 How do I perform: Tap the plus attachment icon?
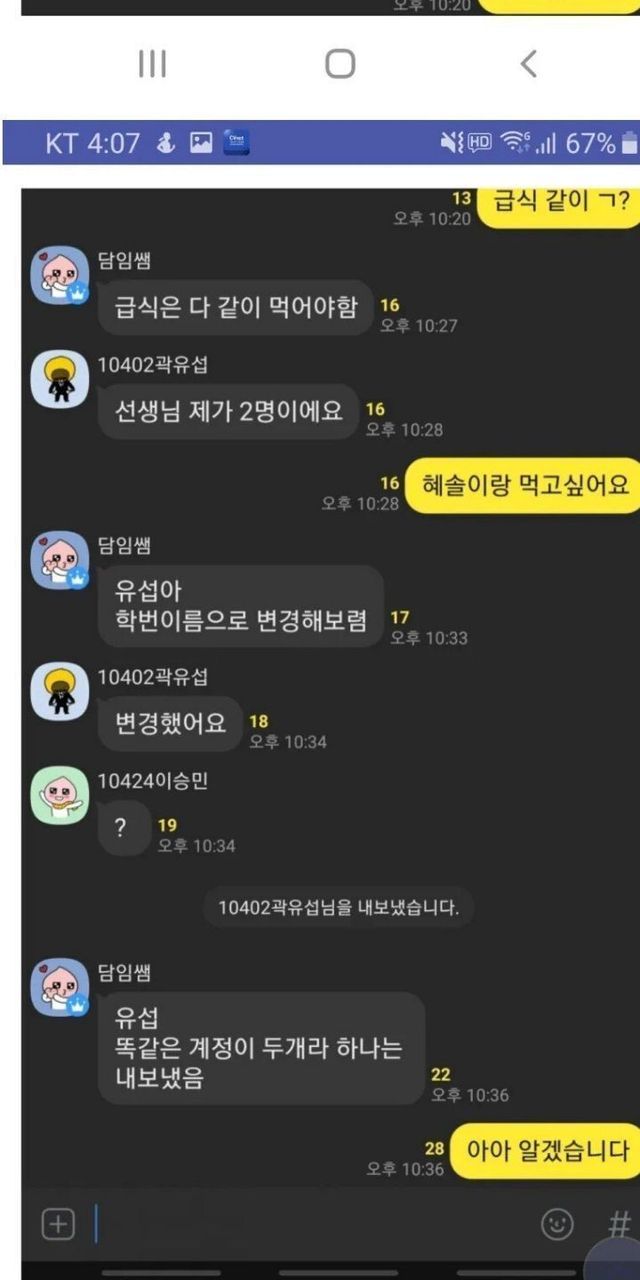pos(58,1224)
